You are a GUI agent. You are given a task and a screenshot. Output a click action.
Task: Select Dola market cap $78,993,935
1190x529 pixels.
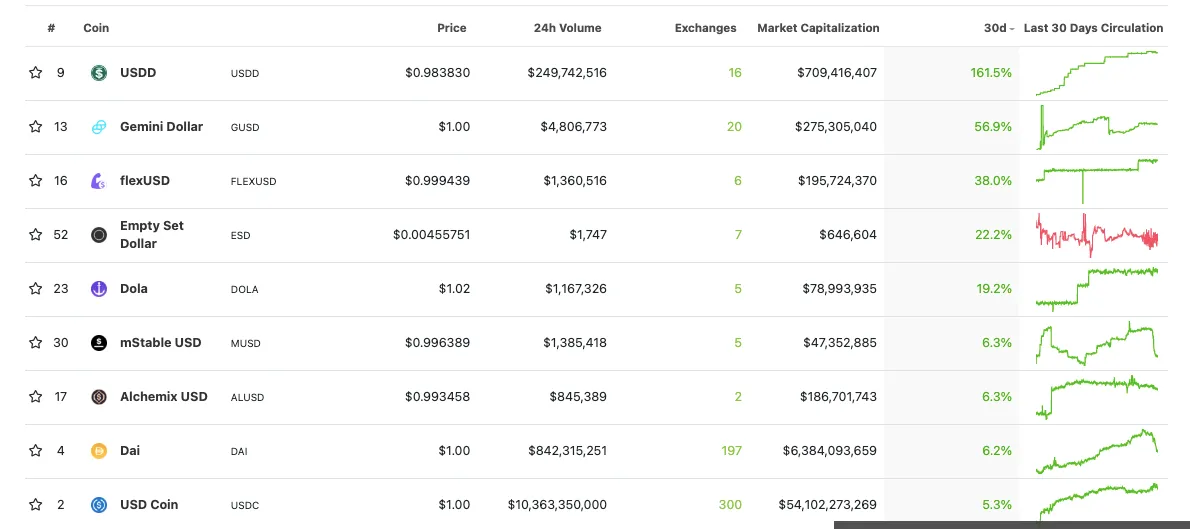839,288
